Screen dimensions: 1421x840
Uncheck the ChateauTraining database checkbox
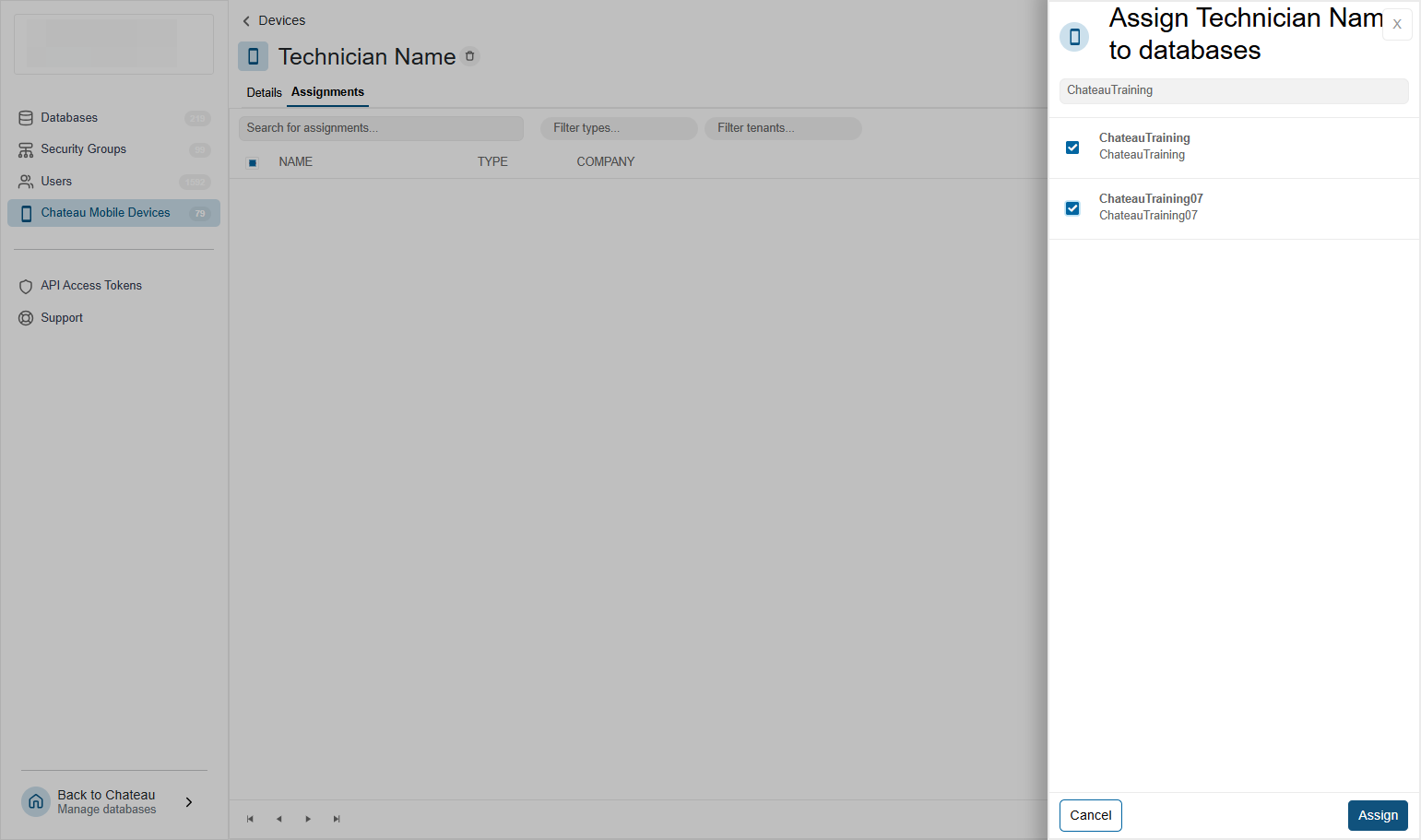(1072, 148)
